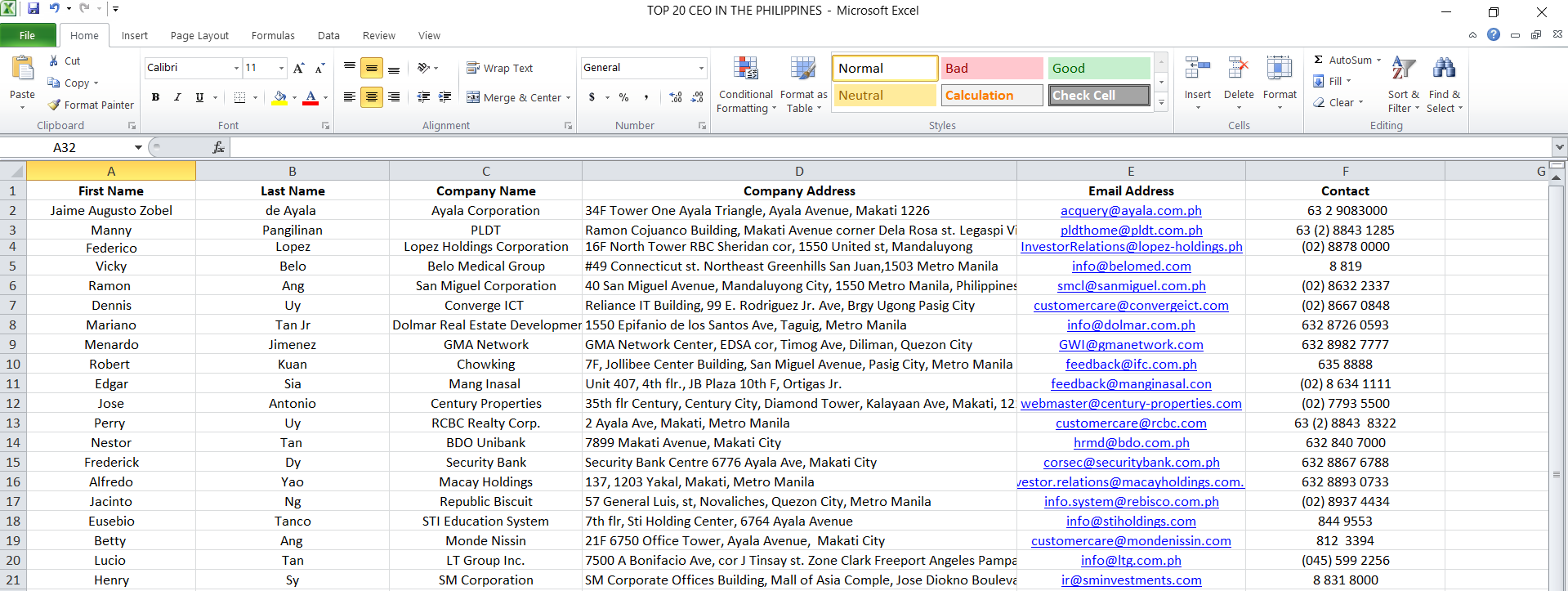
Task: Open info@ltg.com.ph email link
Action: (x=1131, y=561)
